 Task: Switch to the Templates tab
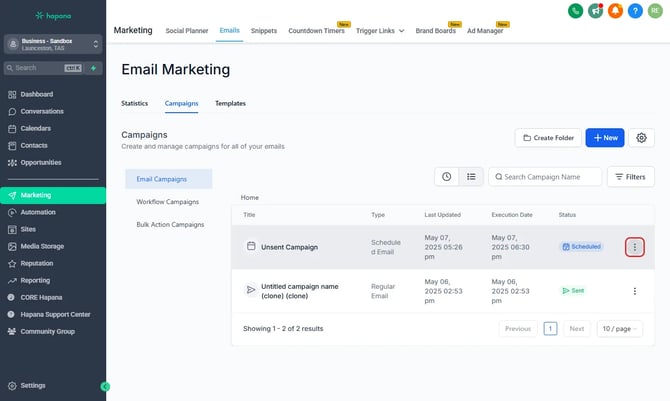tap(230, 103)
